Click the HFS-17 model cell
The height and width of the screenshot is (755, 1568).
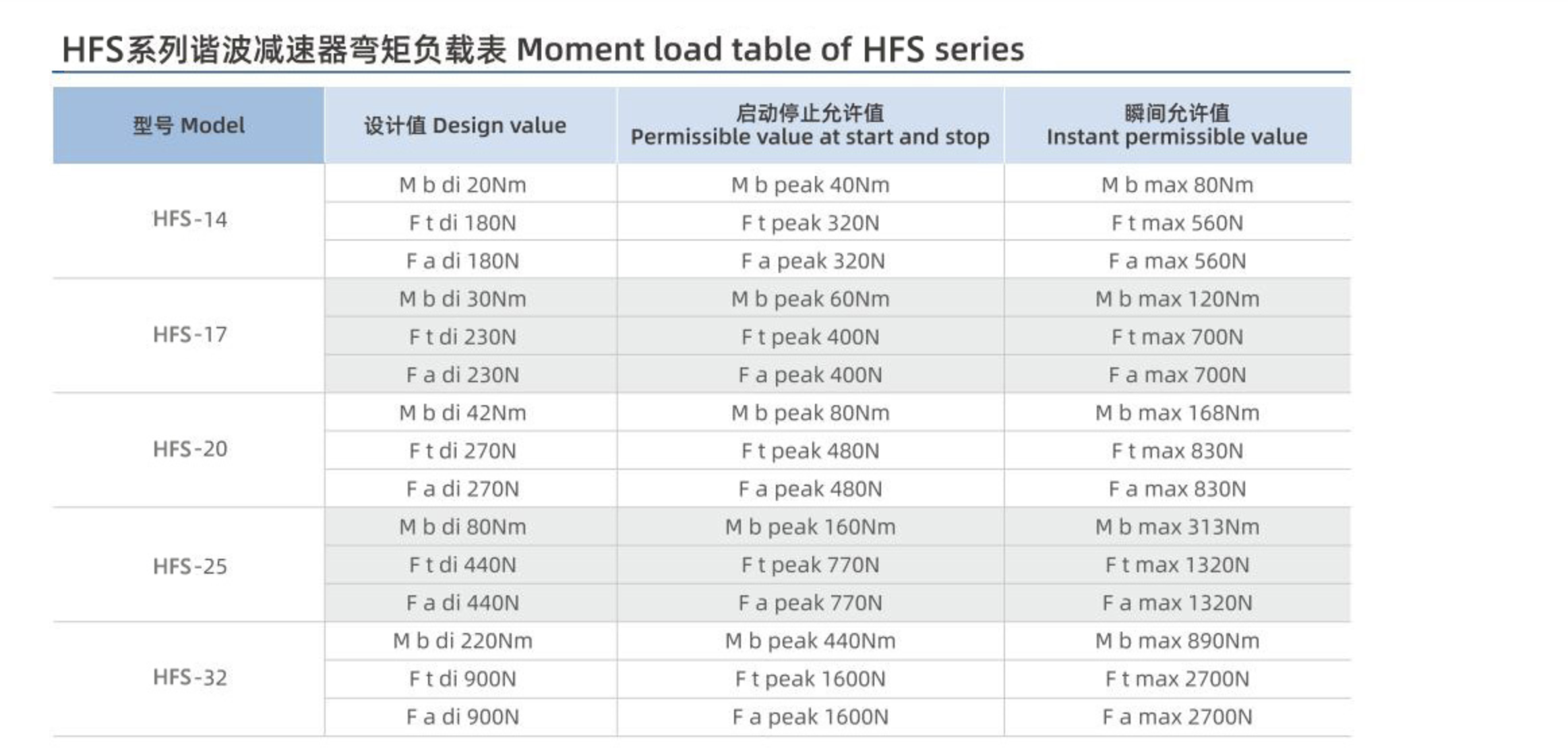[189, 335]
